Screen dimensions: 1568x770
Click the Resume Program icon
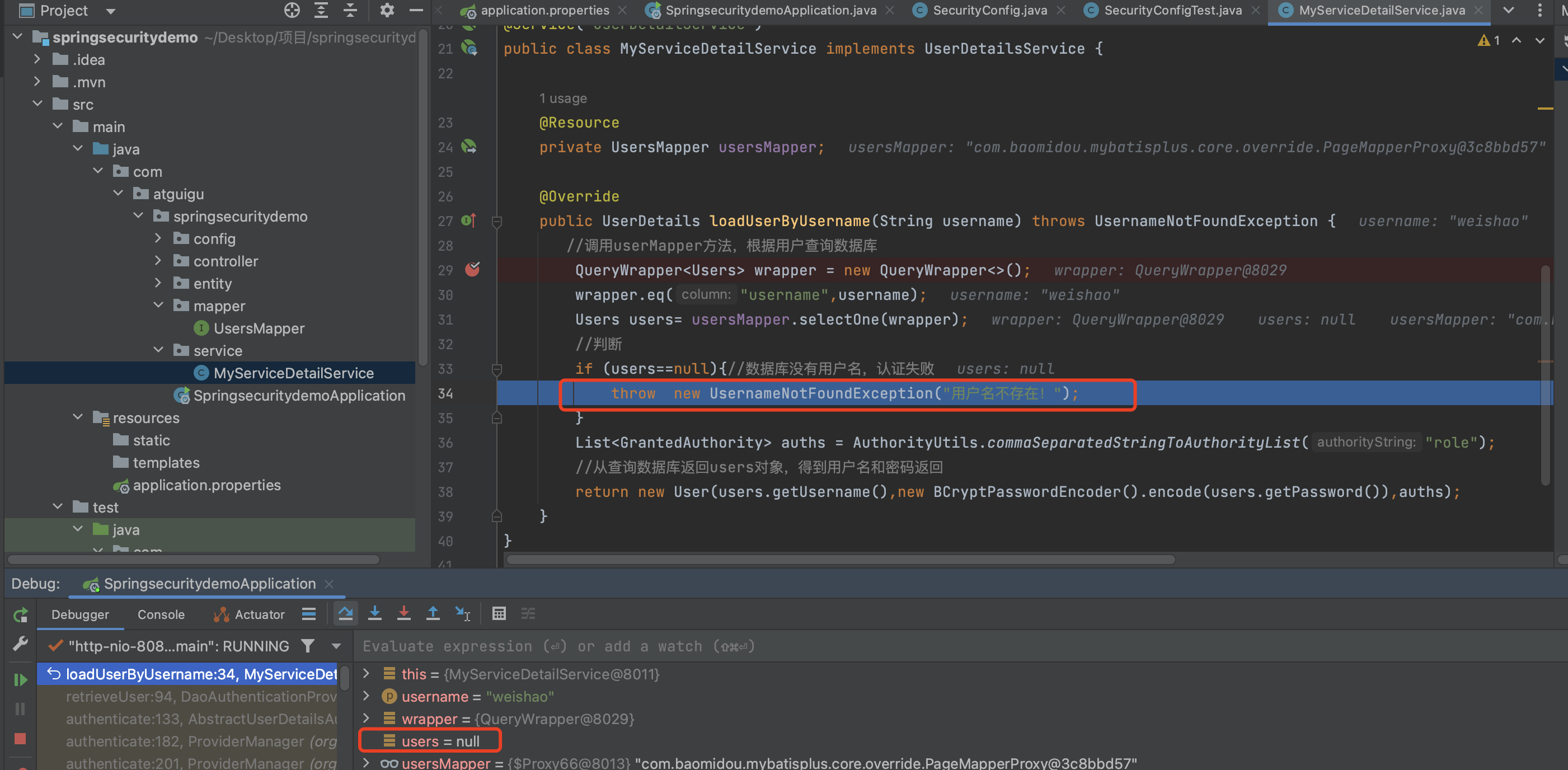coord(20,679)
